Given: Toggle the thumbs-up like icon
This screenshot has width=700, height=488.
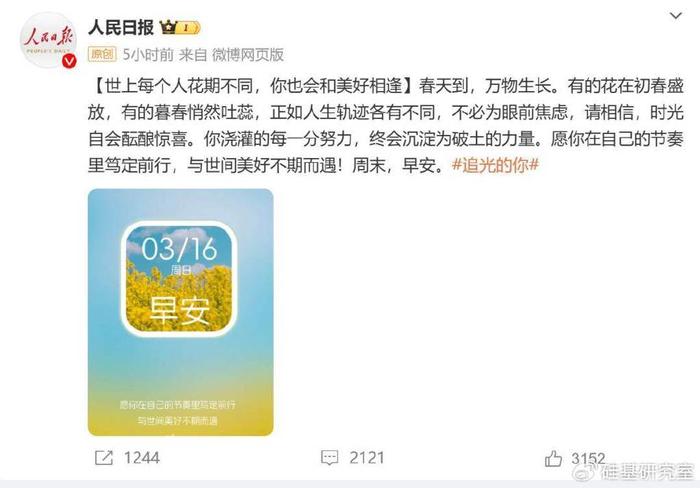Looking at the screenshot, I should (553, 458).
